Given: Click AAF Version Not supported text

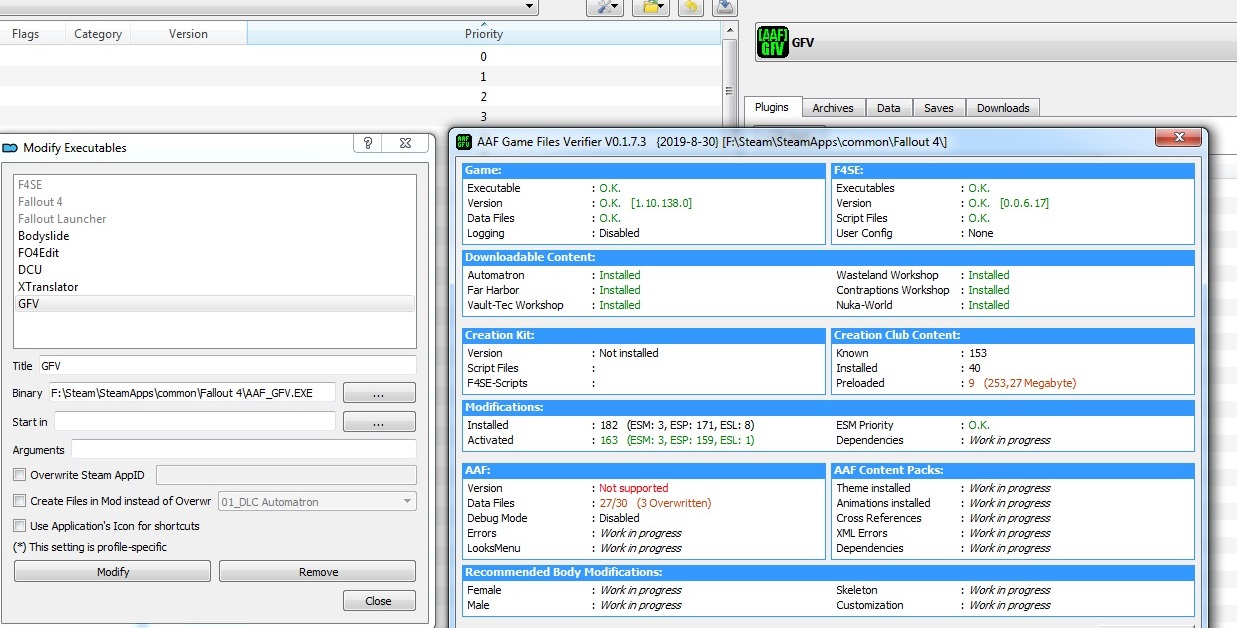Looking at the screenshot, I should (634, 488).
